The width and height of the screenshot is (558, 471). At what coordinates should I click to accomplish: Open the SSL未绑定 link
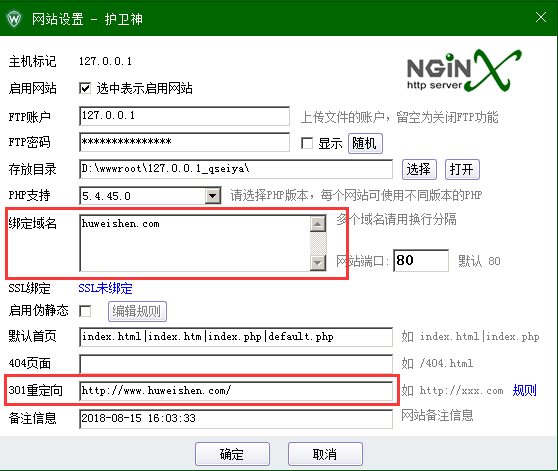point(105,288)
